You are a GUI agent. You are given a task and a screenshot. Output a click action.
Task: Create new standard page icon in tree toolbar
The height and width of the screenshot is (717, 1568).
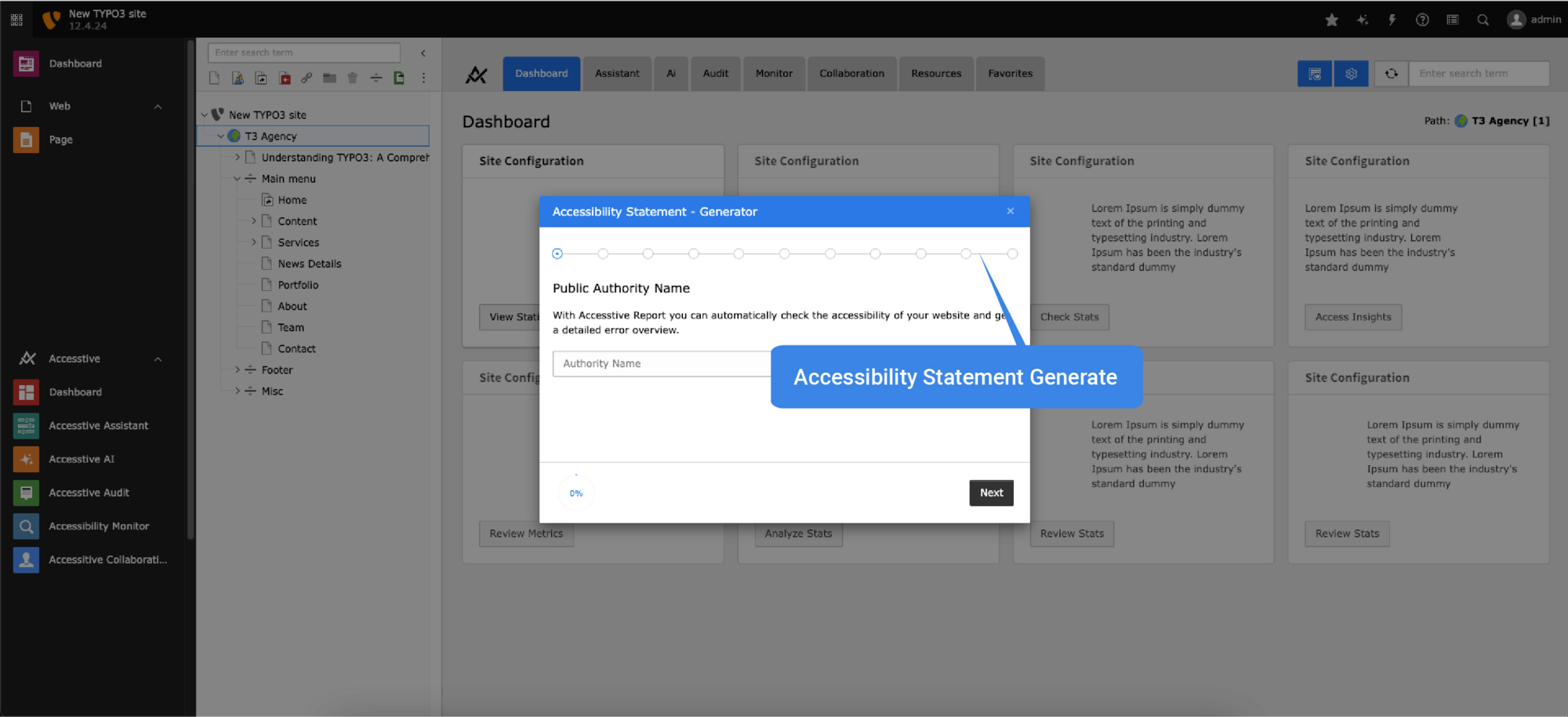point(214,78)
